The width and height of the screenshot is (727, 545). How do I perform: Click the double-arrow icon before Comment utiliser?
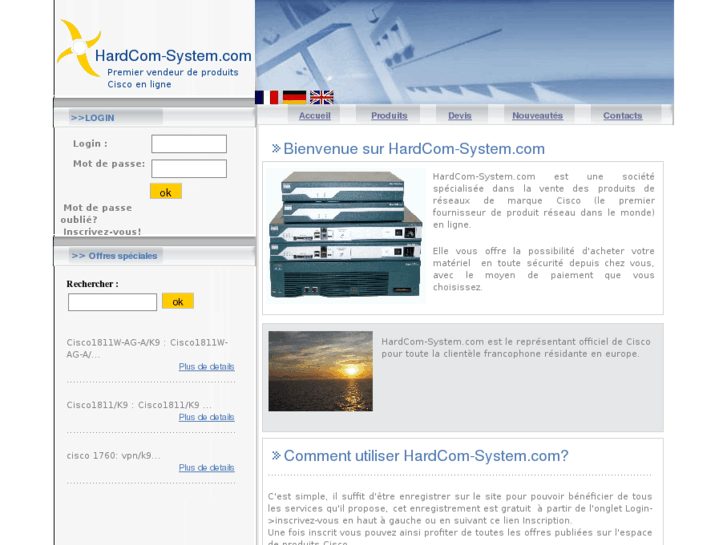coord(276,455)
